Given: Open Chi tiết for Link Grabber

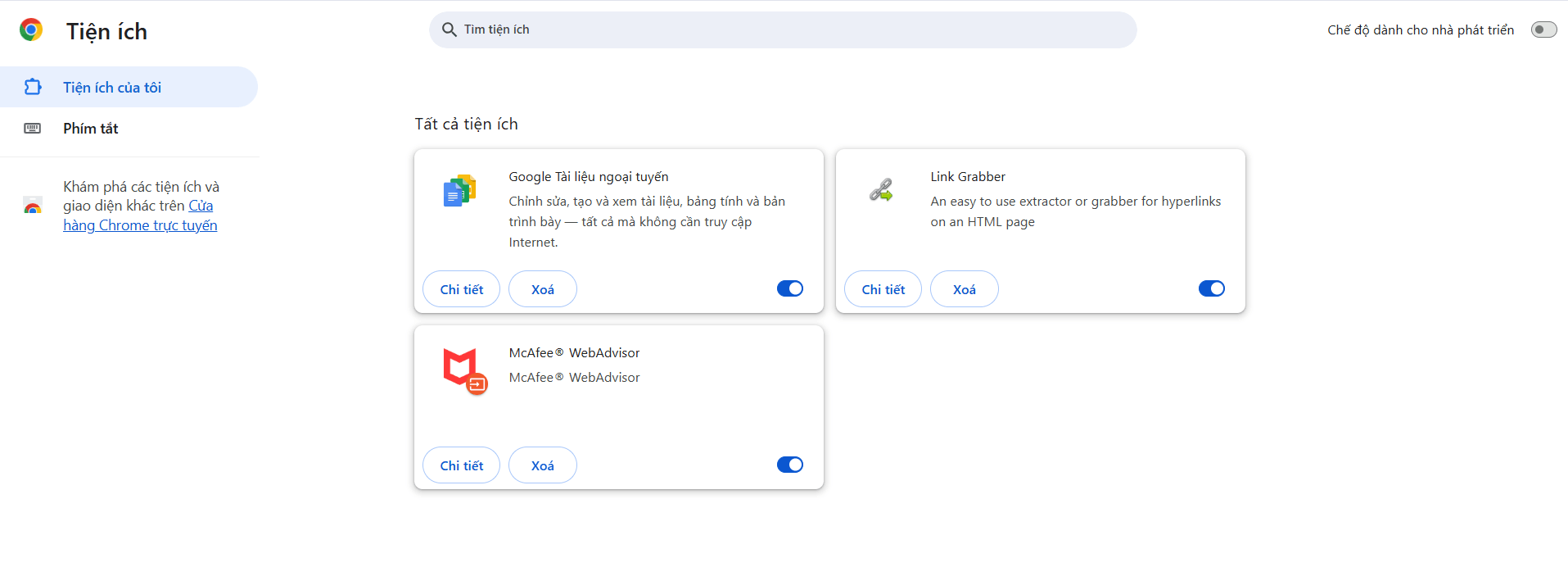Looking at the screenshot, I should (883, 289).
